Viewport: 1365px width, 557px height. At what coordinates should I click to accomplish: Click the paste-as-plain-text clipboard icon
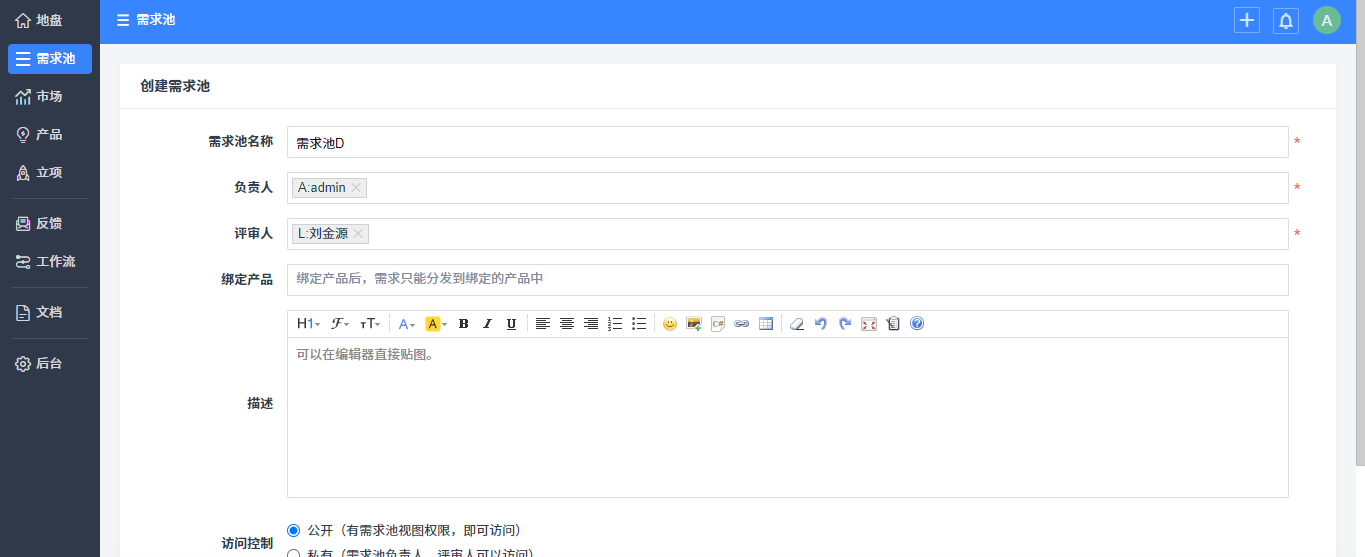click(x=893, y=324)
